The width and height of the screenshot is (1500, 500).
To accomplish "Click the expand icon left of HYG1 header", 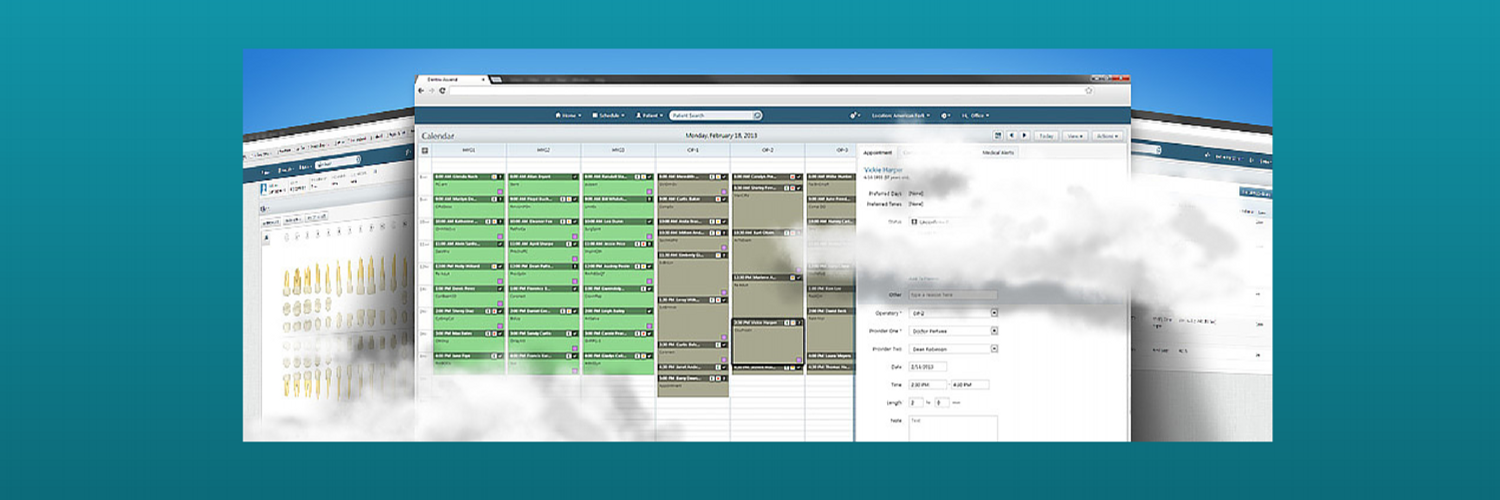I will (424, 151).
